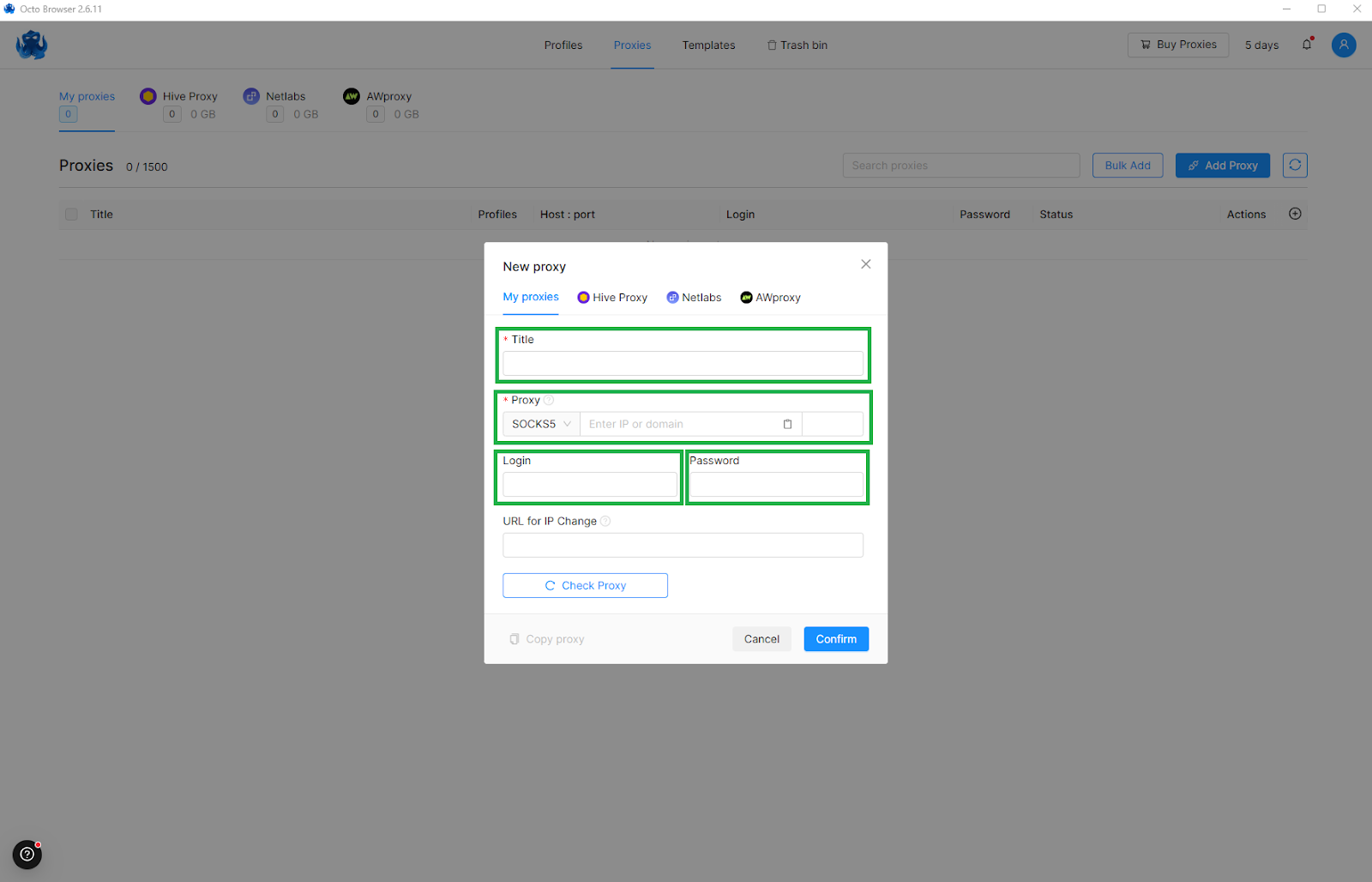The height and width of the screenshot is (882, 1372).
Task: Open the Templates tab
Action: 708,45
